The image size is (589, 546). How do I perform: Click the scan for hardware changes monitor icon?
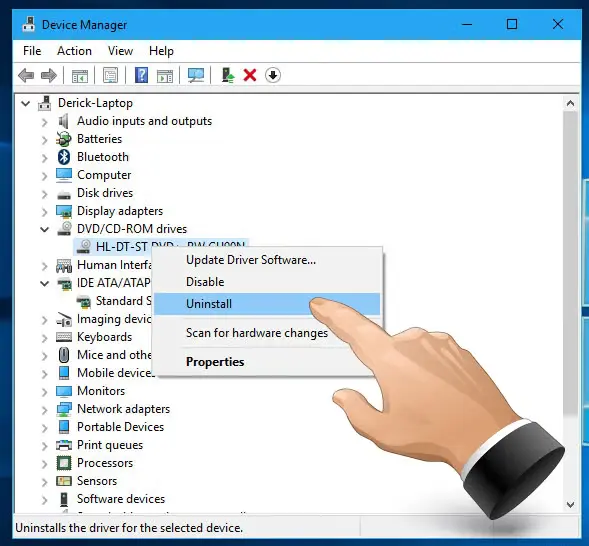tap(196, 75)
